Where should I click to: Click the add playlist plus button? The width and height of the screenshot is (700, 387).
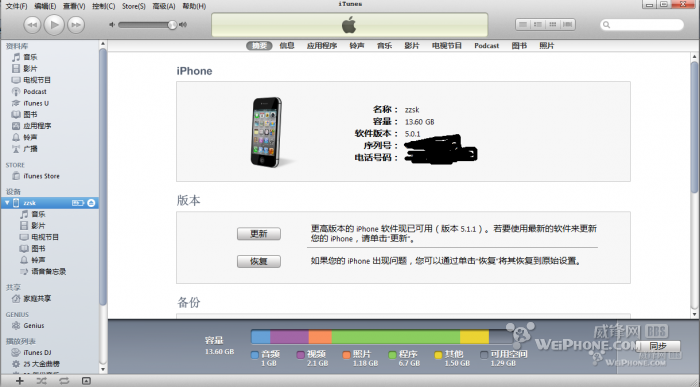tap(20, 381)
